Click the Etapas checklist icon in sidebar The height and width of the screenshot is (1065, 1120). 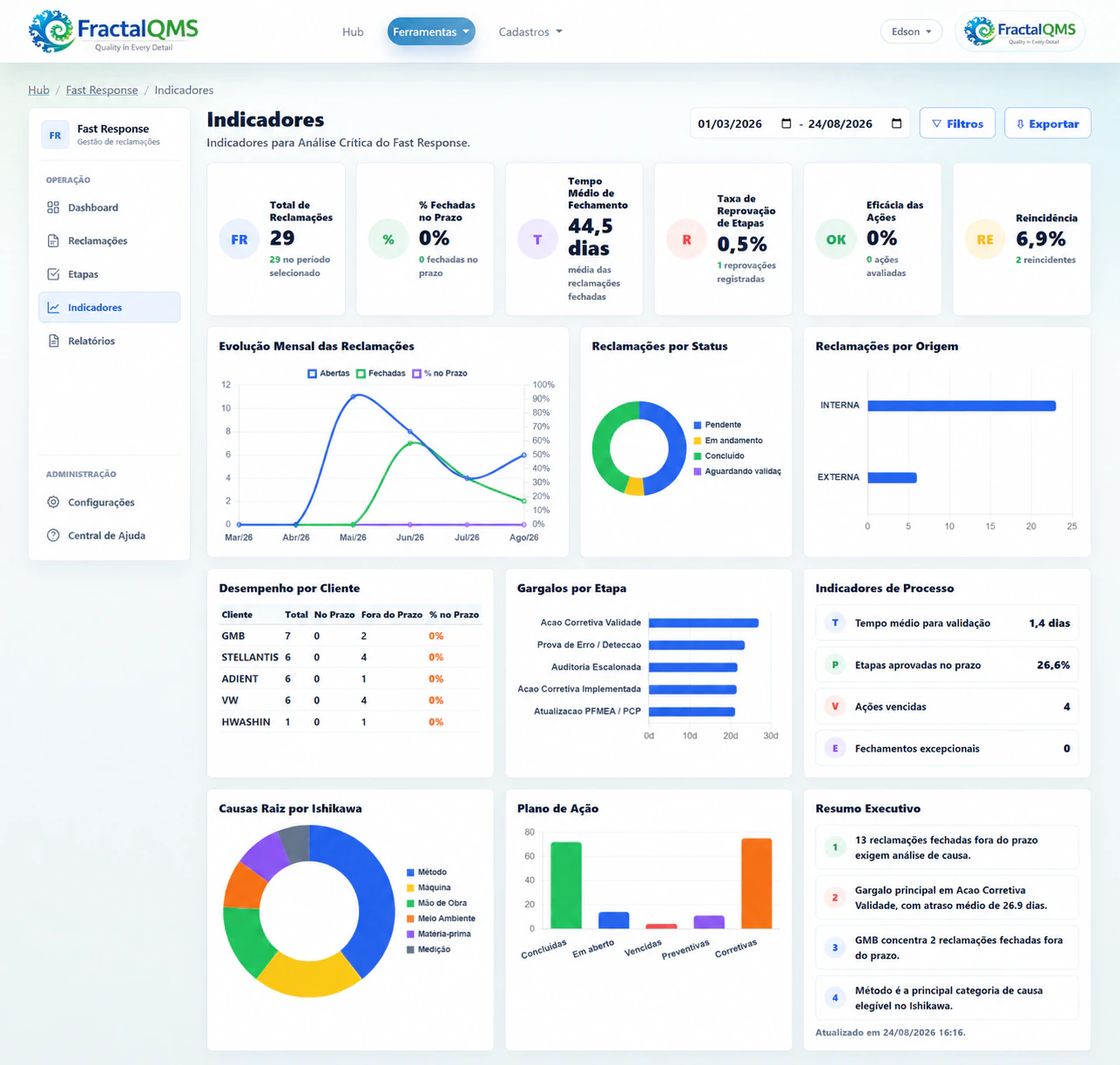point(53,274)
